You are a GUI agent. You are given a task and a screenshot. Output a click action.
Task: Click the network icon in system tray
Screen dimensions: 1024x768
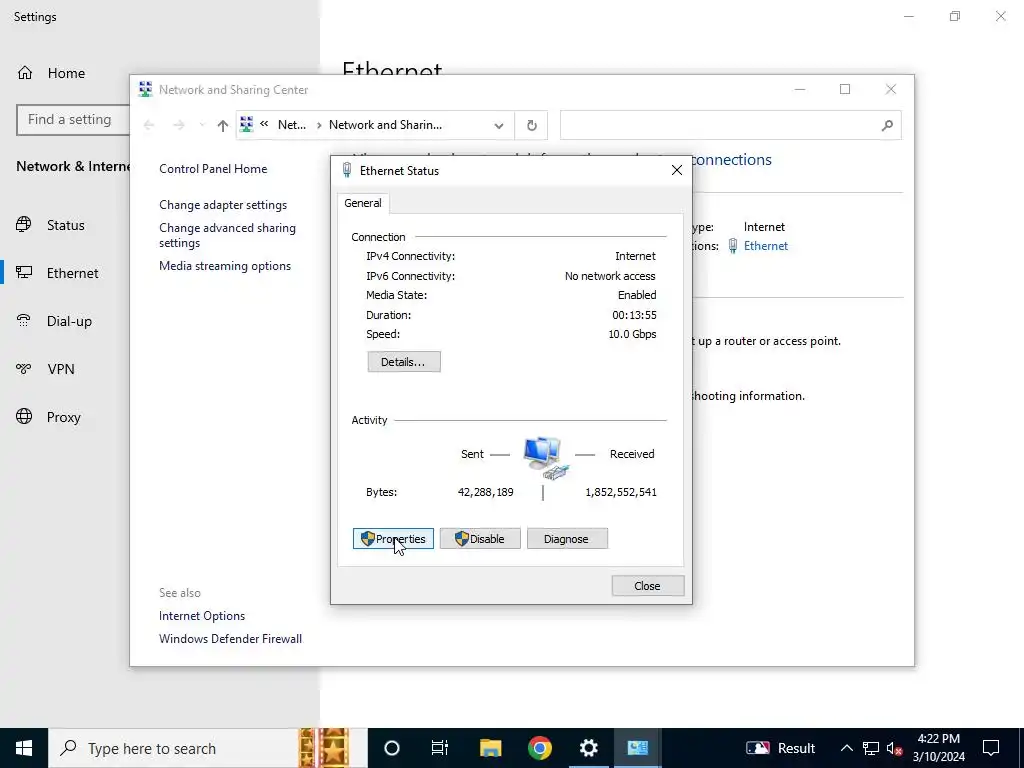[x=871, y=748]
